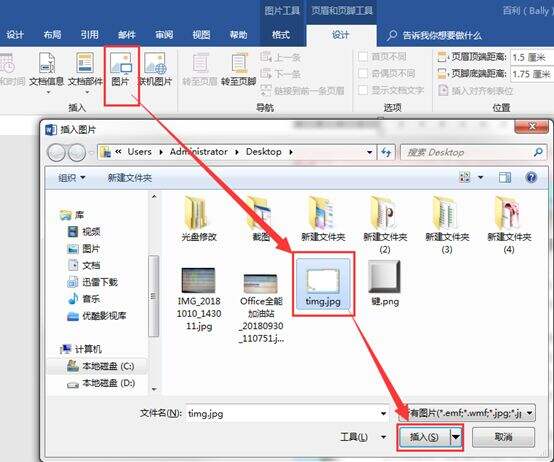This screenshot has height=462, width=554.
Task: Toggle the 首页不同 checkbox
Action: point(363,57)
